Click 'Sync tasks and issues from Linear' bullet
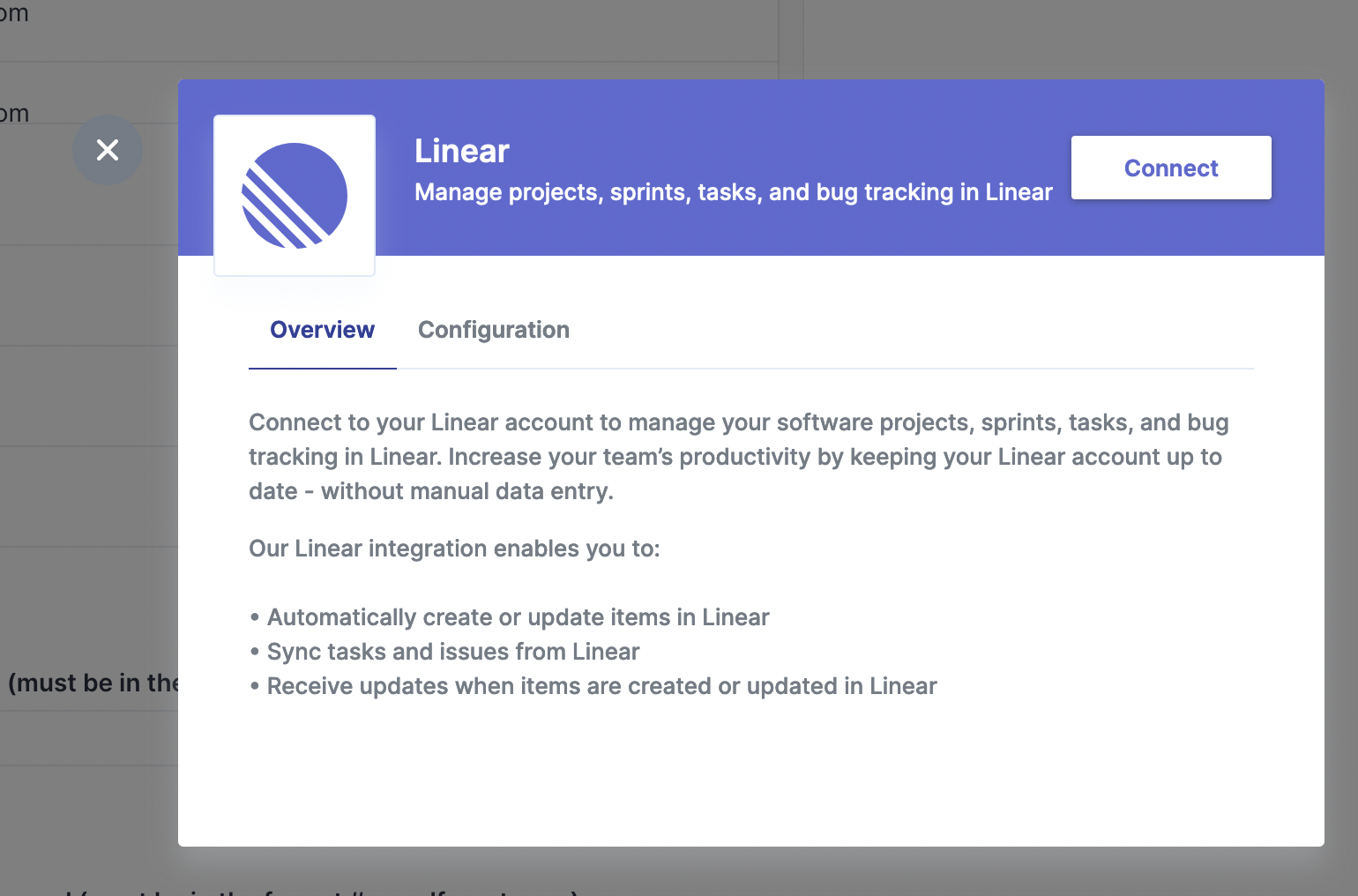Screen dimensions: 1358x896 click(x=444, y=652)
